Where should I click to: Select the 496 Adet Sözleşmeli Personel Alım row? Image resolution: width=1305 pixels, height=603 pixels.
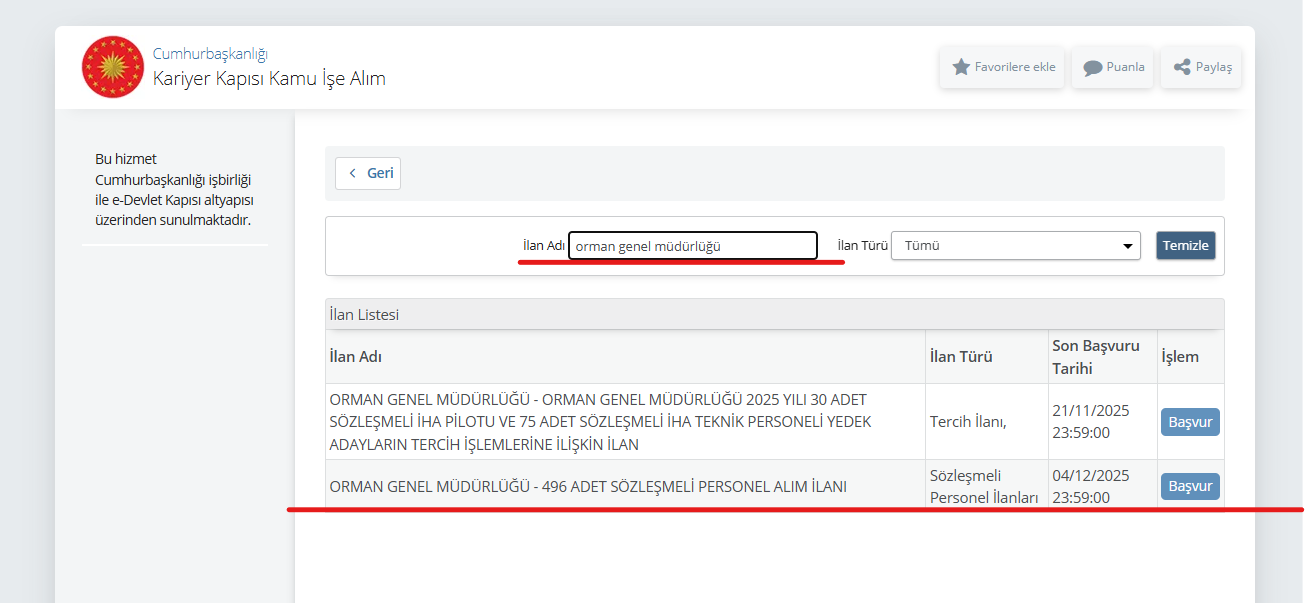pyautogui.click(x=588, y=487)
